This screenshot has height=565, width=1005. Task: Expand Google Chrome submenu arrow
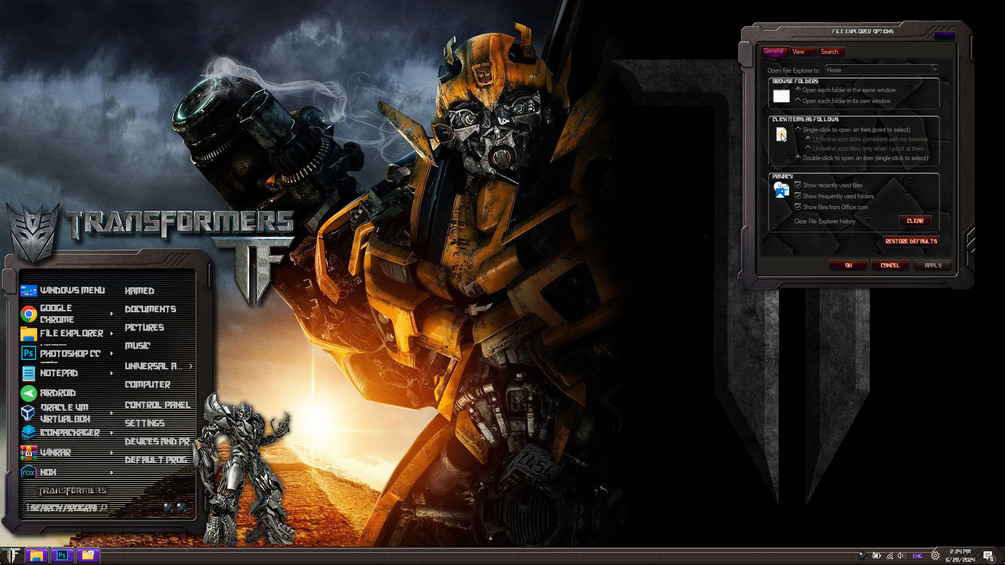tap(112, 313)
